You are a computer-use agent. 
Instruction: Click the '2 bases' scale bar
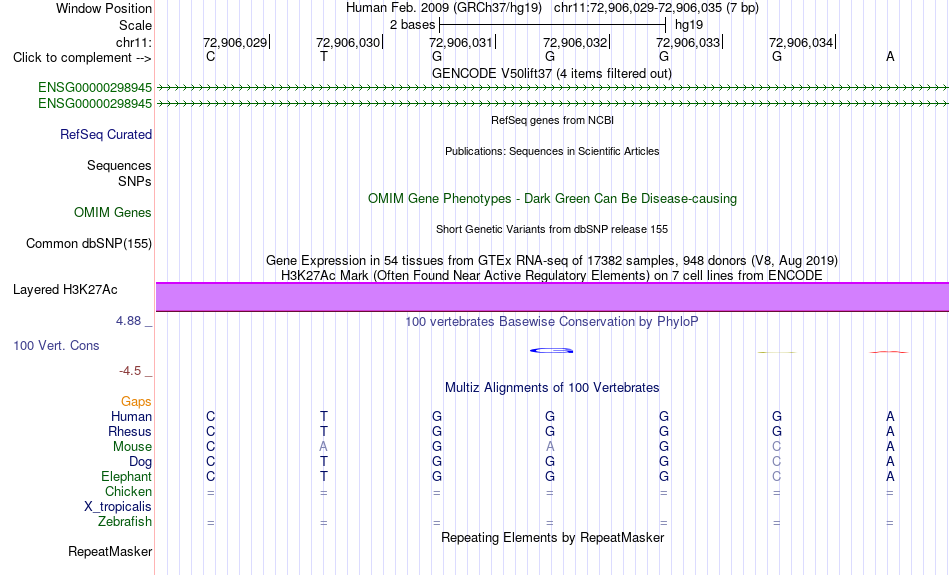pyautogui.click(x=553, y=25)
